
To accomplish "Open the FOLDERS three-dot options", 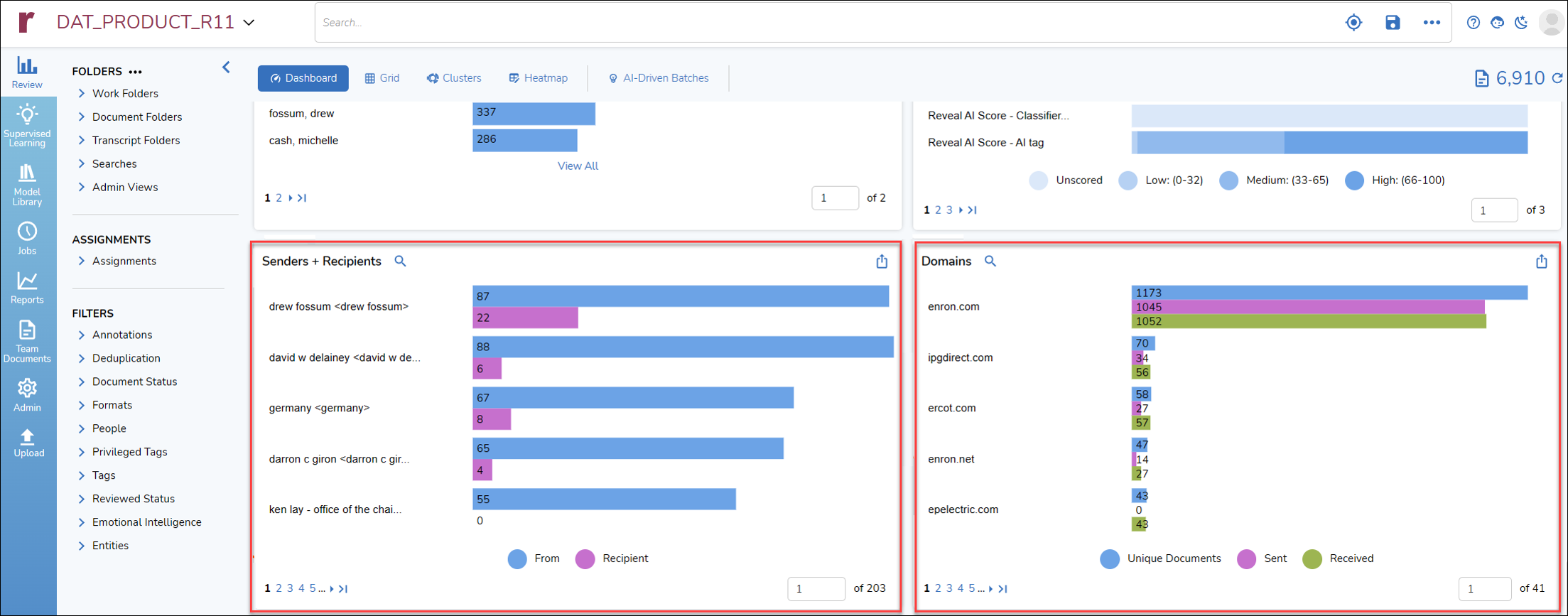I will point(136,72).
